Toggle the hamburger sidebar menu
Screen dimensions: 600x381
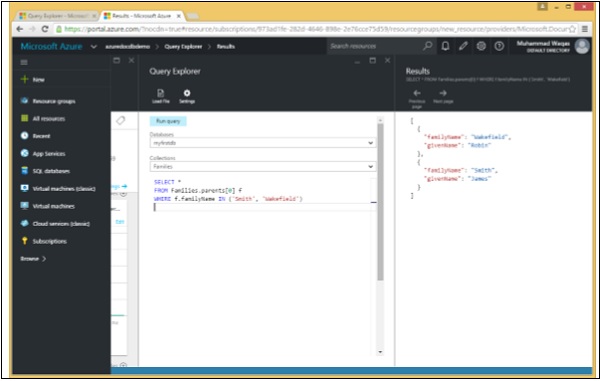tap(24, 62)
